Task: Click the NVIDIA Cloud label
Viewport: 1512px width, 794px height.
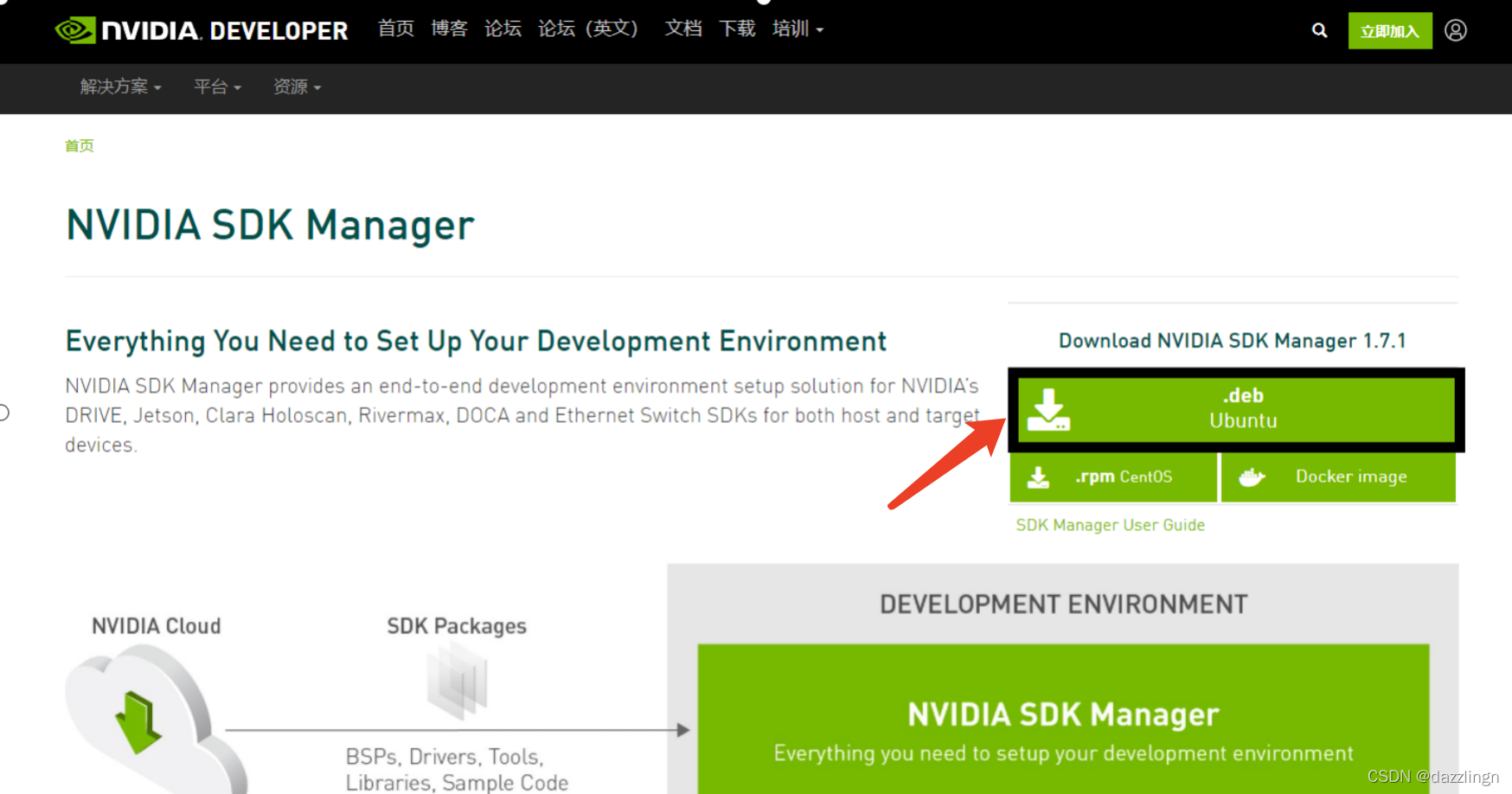Action: point(157,625)
